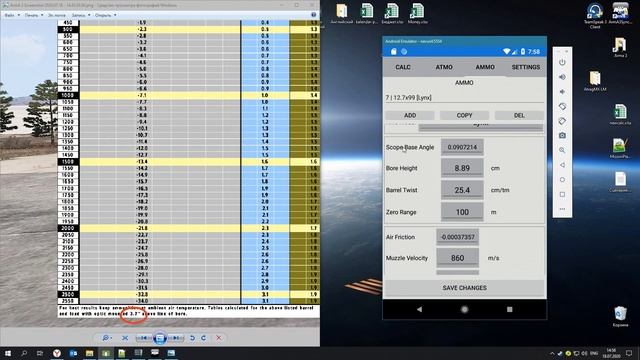Click the ADD ammo button
Image resolution: width=640 pixels, height=360 pixels.
pos(410,116)
